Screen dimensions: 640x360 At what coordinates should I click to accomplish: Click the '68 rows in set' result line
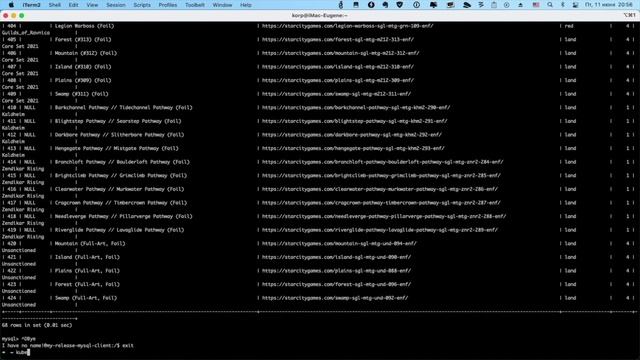pos(37,325)
